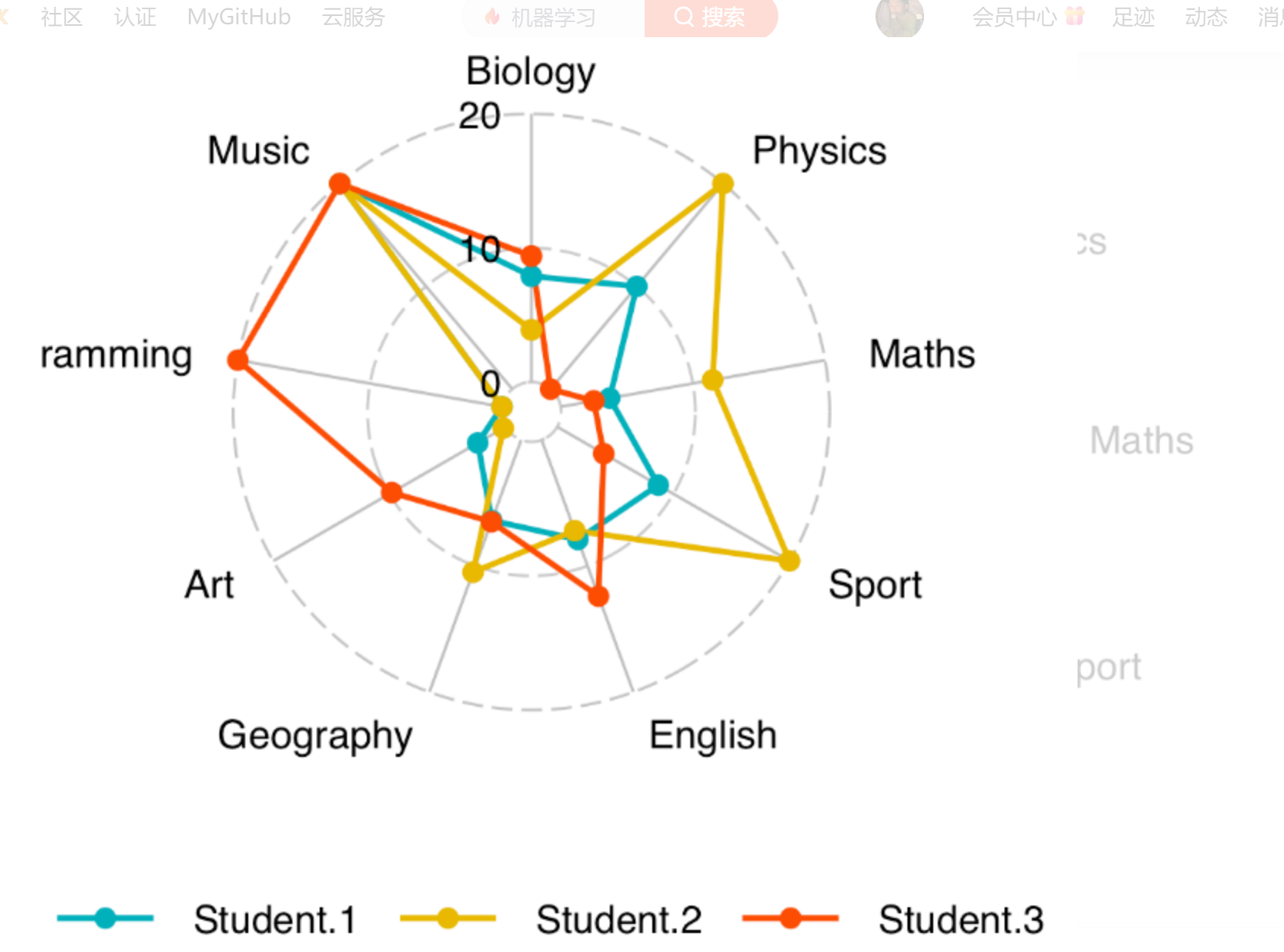Click the Student.2 yellow legend marker
1284x952 pixels.
click(448, 918)
